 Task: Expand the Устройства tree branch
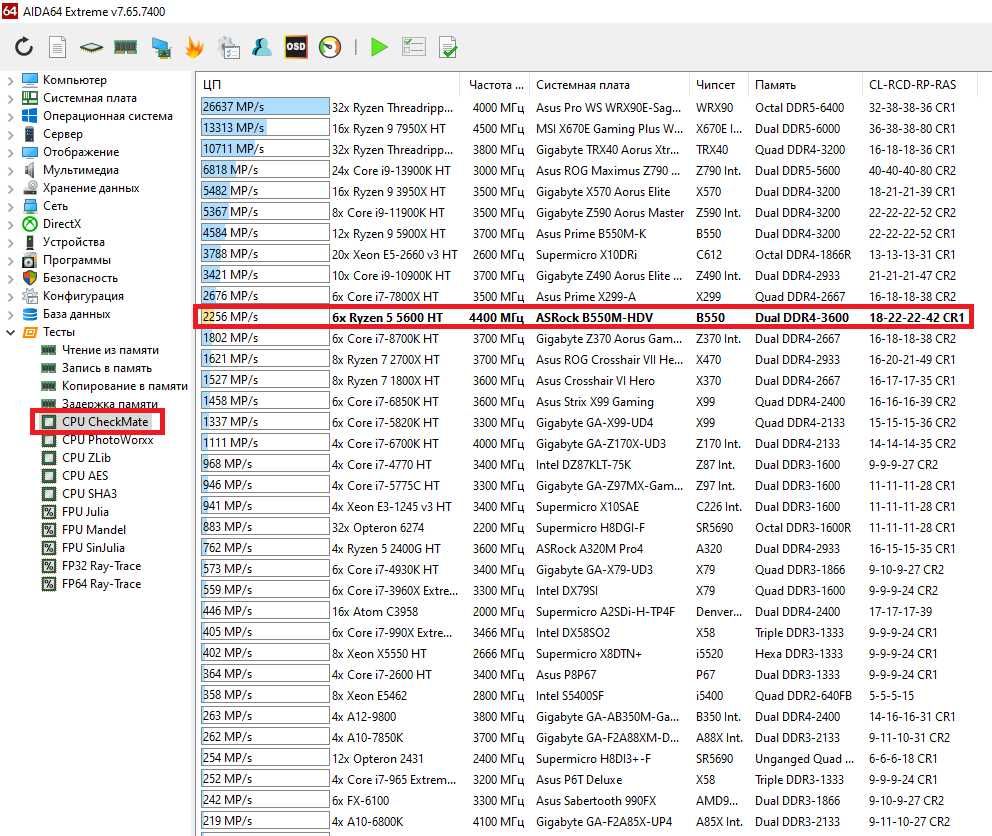pos(10,242)
